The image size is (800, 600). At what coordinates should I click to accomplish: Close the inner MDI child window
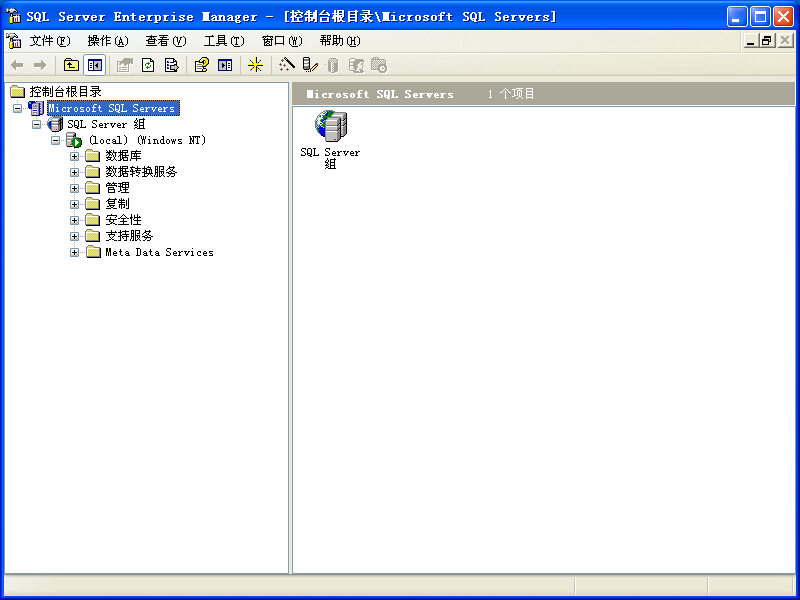click(x=785, y=41)
